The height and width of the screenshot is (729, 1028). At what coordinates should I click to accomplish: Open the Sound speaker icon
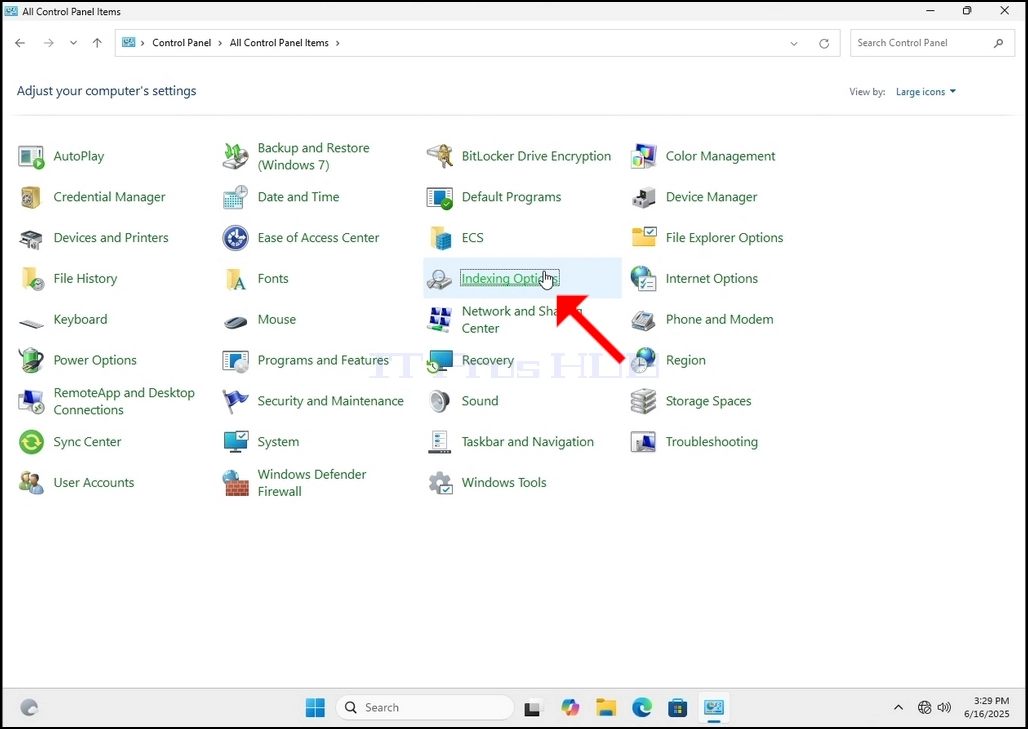click(439, 401)
